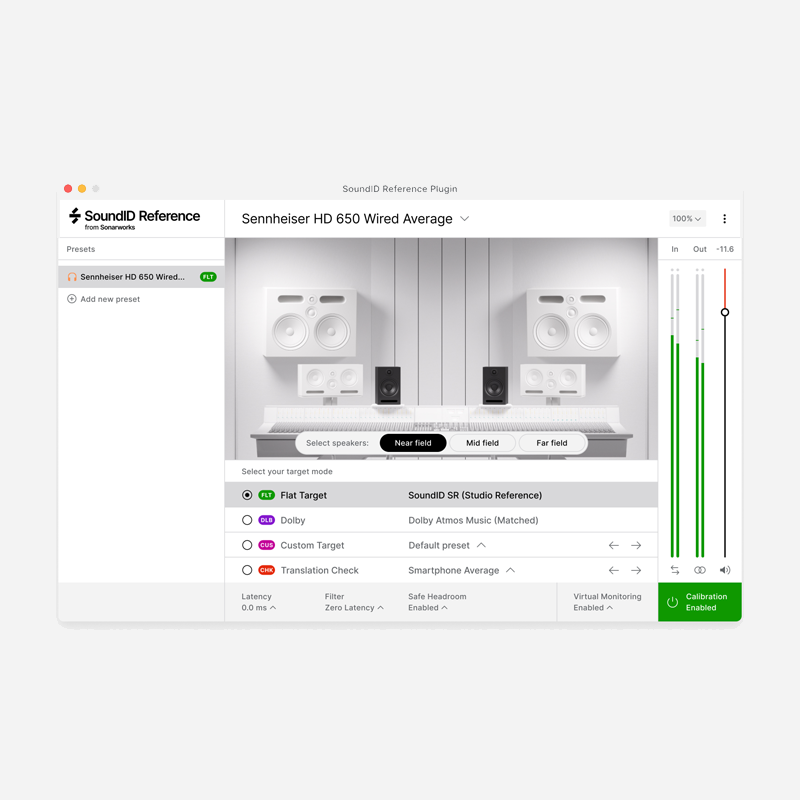Click the purple DLB badge next to Dolby

click(x=267, y=520)
